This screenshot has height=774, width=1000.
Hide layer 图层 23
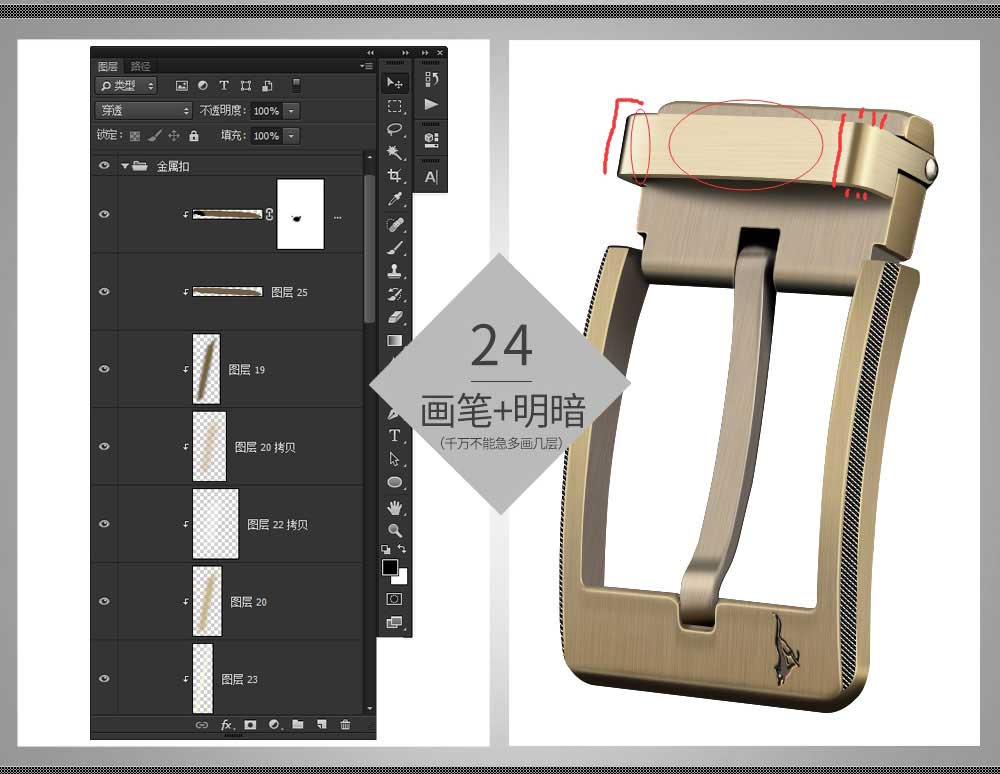click(x=104, y=679)
